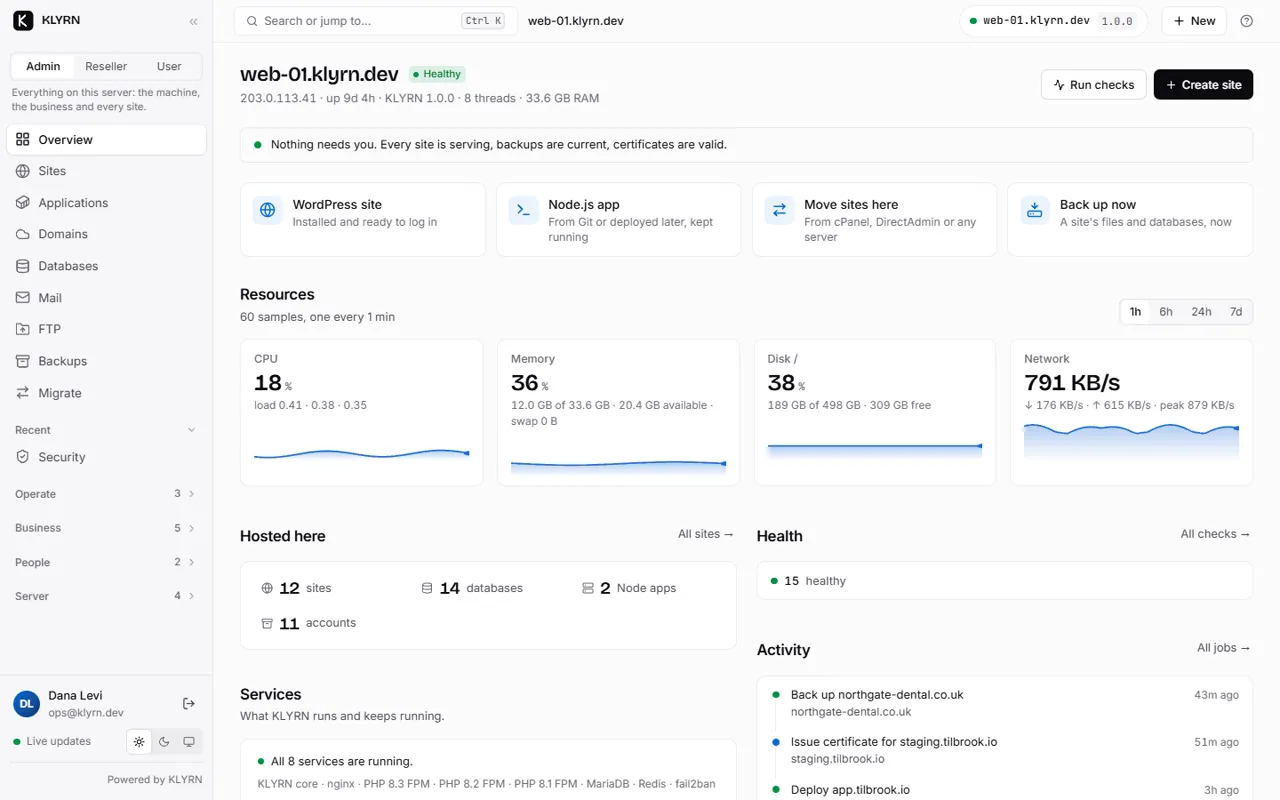Click the Mail envelope icon
The width and height of the screenshot is (1280, 800).
click(23, 298)
